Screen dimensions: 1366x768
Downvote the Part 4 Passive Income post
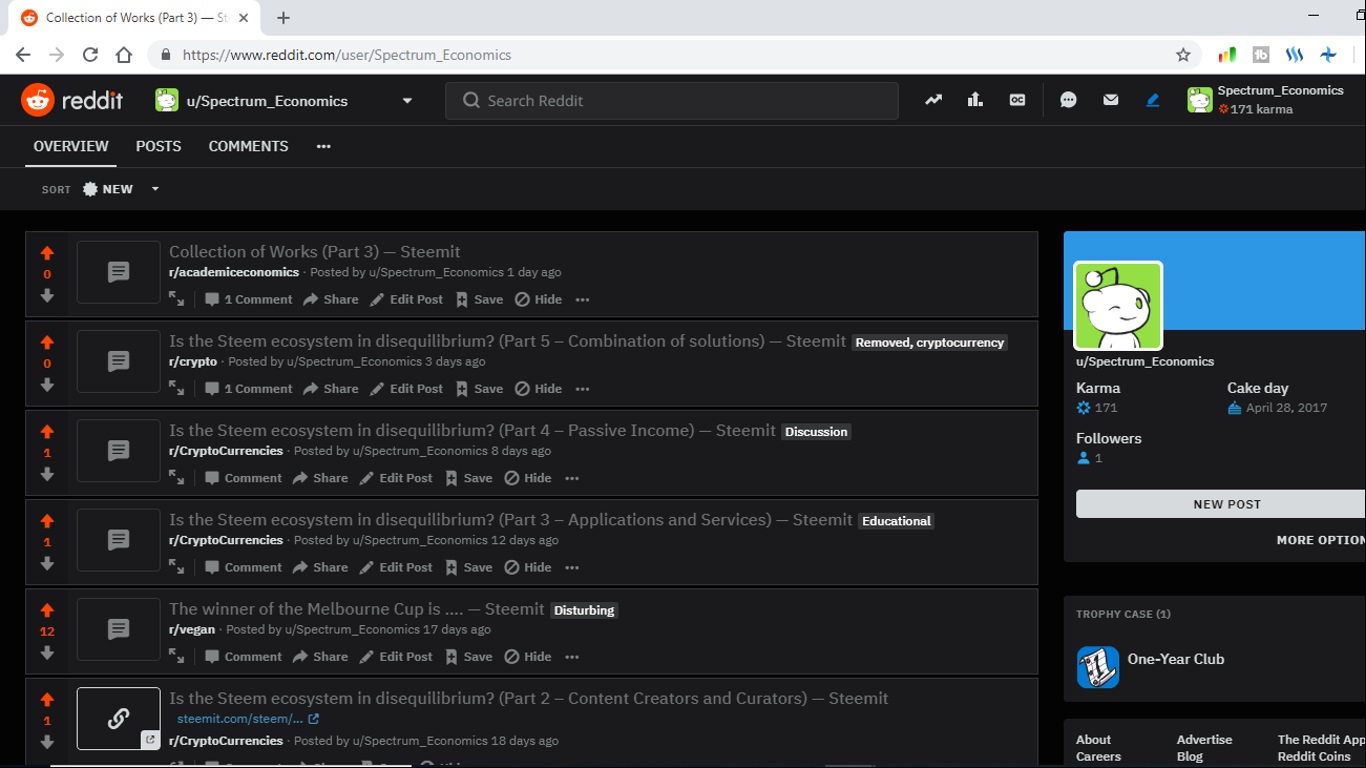pos(47,474)
